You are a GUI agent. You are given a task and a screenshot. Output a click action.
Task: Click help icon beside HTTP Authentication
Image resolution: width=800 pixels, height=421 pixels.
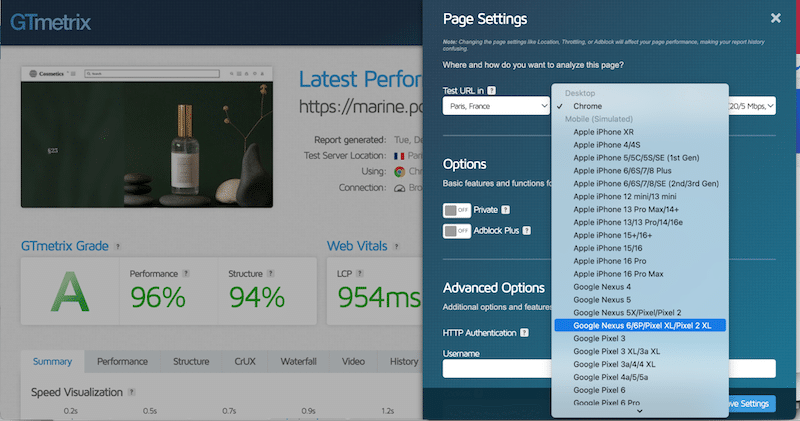pos(522,332)
